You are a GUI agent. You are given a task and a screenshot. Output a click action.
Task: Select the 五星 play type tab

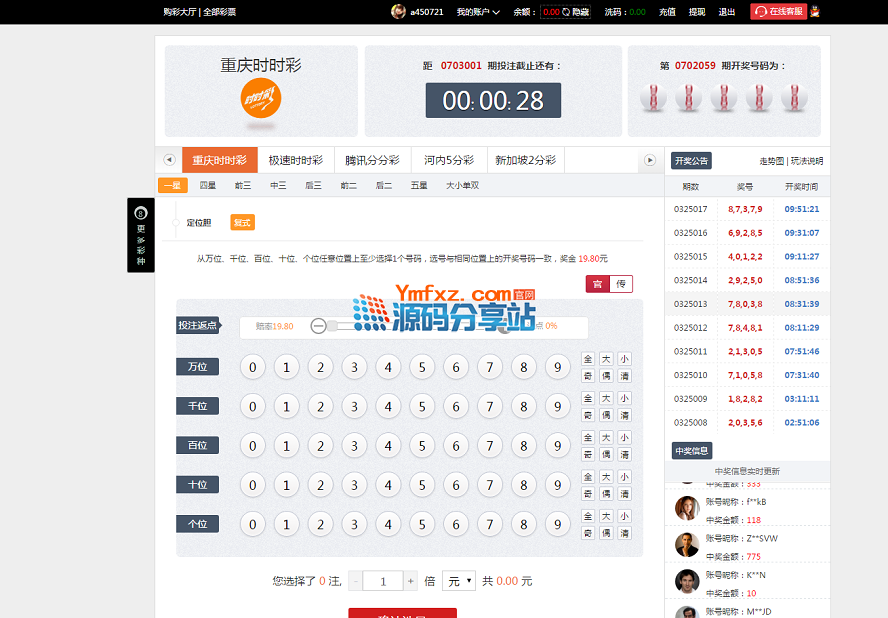418,185
